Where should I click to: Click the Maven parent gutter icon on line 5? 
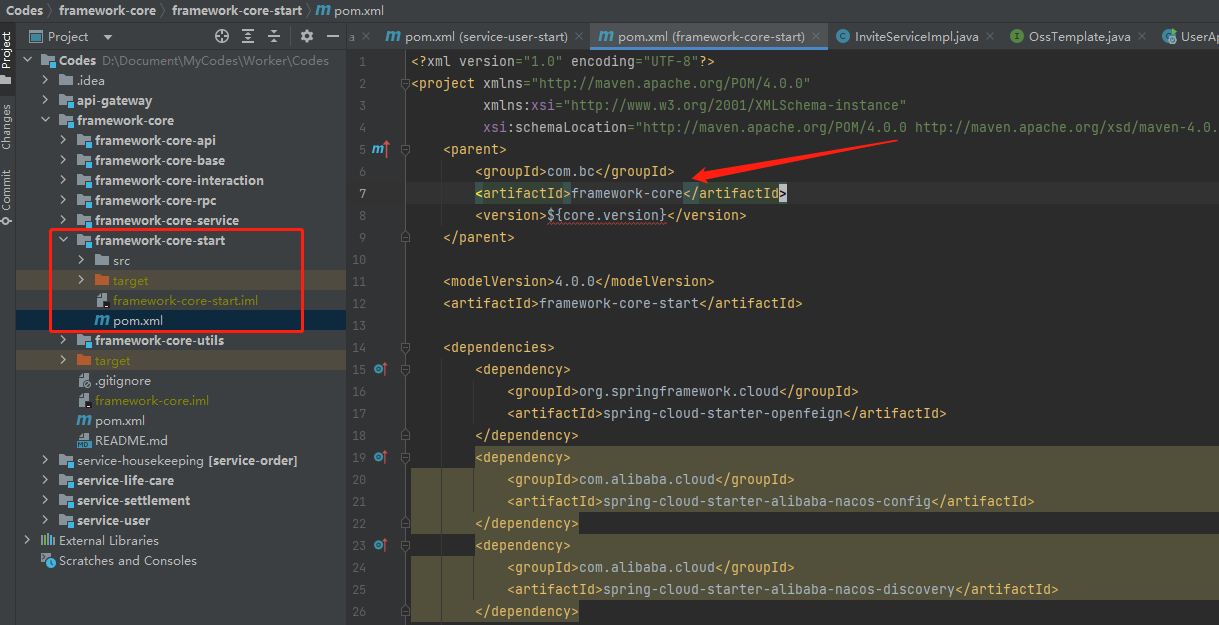click(x=380, y=149)
